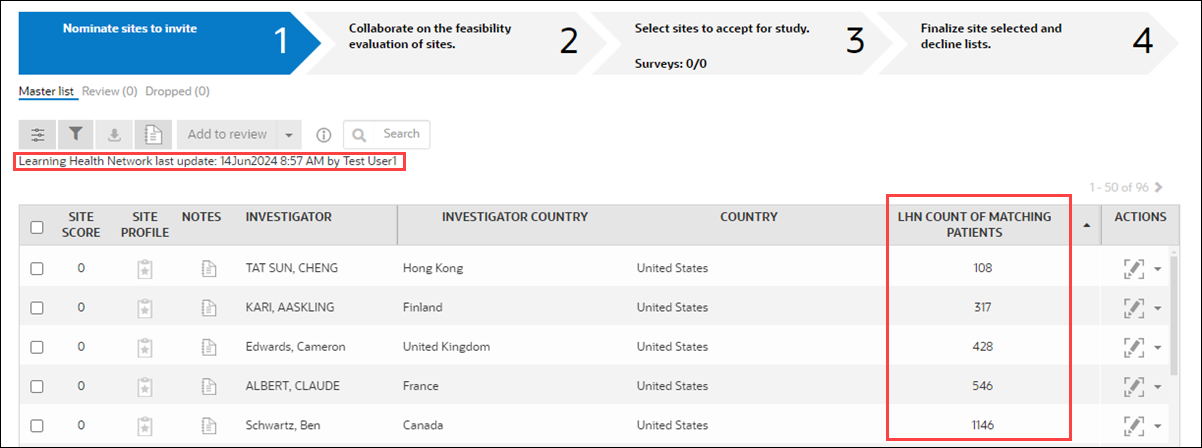Expand actions dropdown for ALBERT, CLAUDE

[1158, 387]
